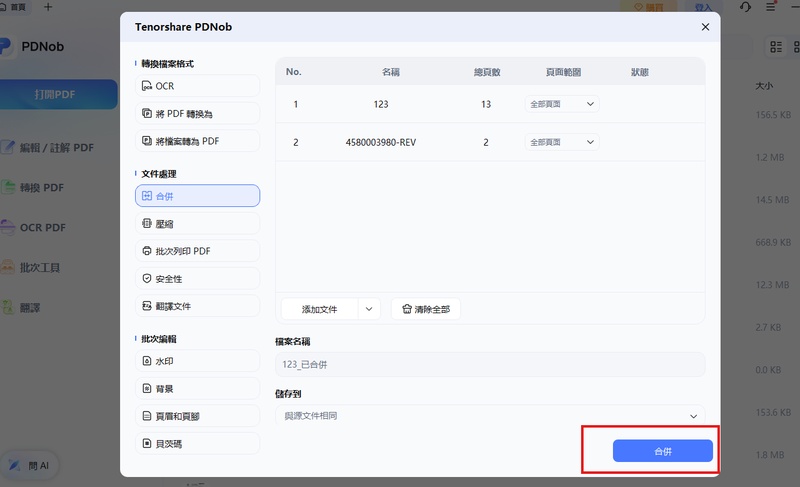Screen dimensions: 800x487
Task: Expand page range dropdown for file 123
Action: coord(562,104)
